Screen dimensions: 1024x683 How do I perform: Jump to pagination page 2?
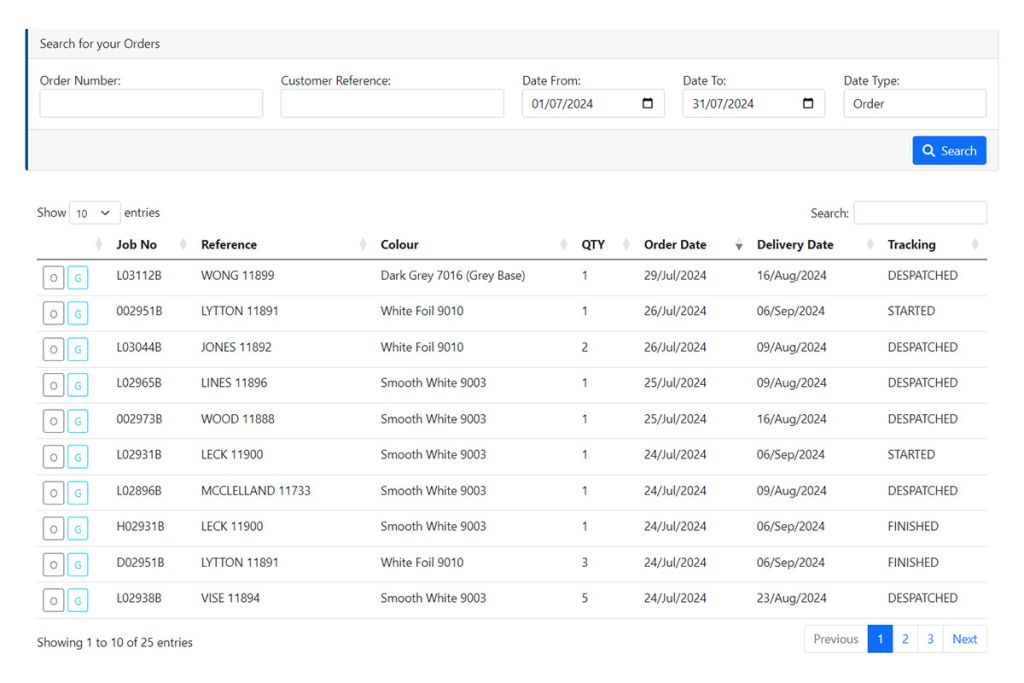[905, 639]
